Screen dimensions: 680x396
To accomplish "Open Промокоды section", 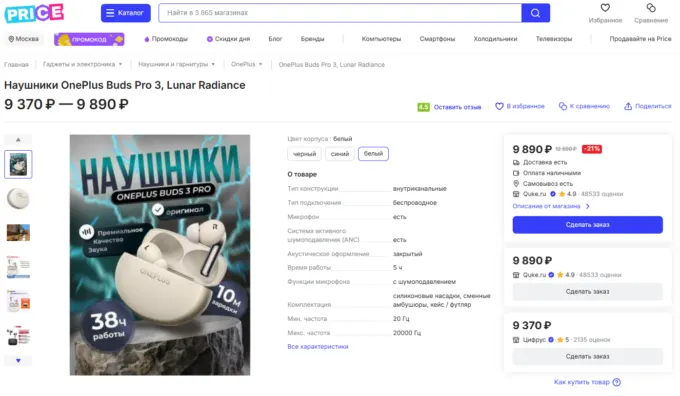I will (166, 39).
